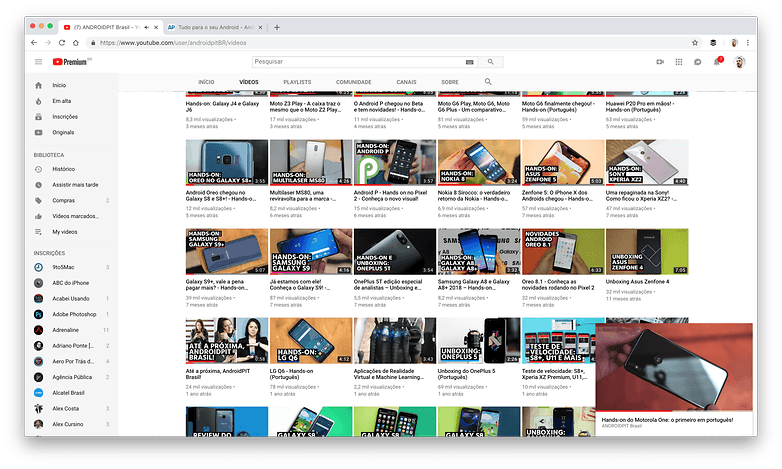
Task: Select the VÍDEOS channel tab
Action: coord(248,82)
